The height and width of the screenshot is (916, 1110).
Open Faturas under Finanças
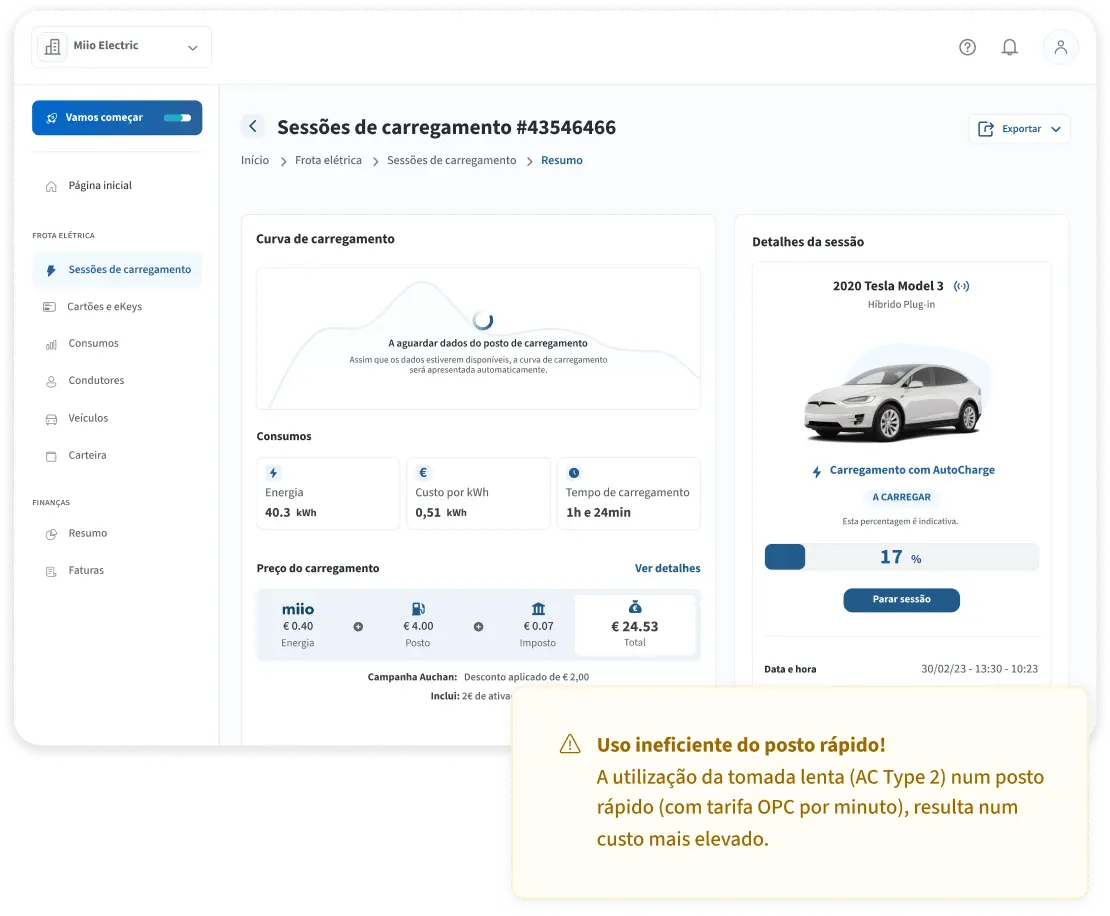pyautogui.click(x=86, y=571)
